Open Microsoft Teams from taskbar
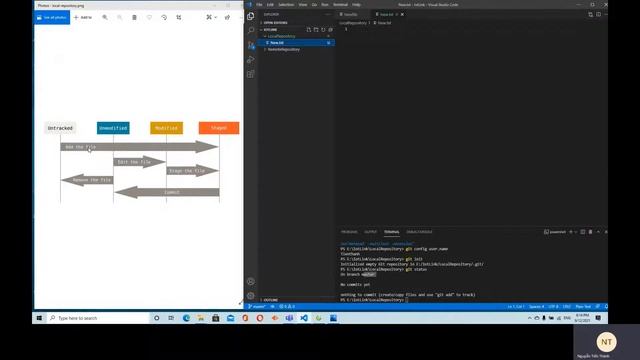Viewport: 640px width, 360px height. [289, 318]
